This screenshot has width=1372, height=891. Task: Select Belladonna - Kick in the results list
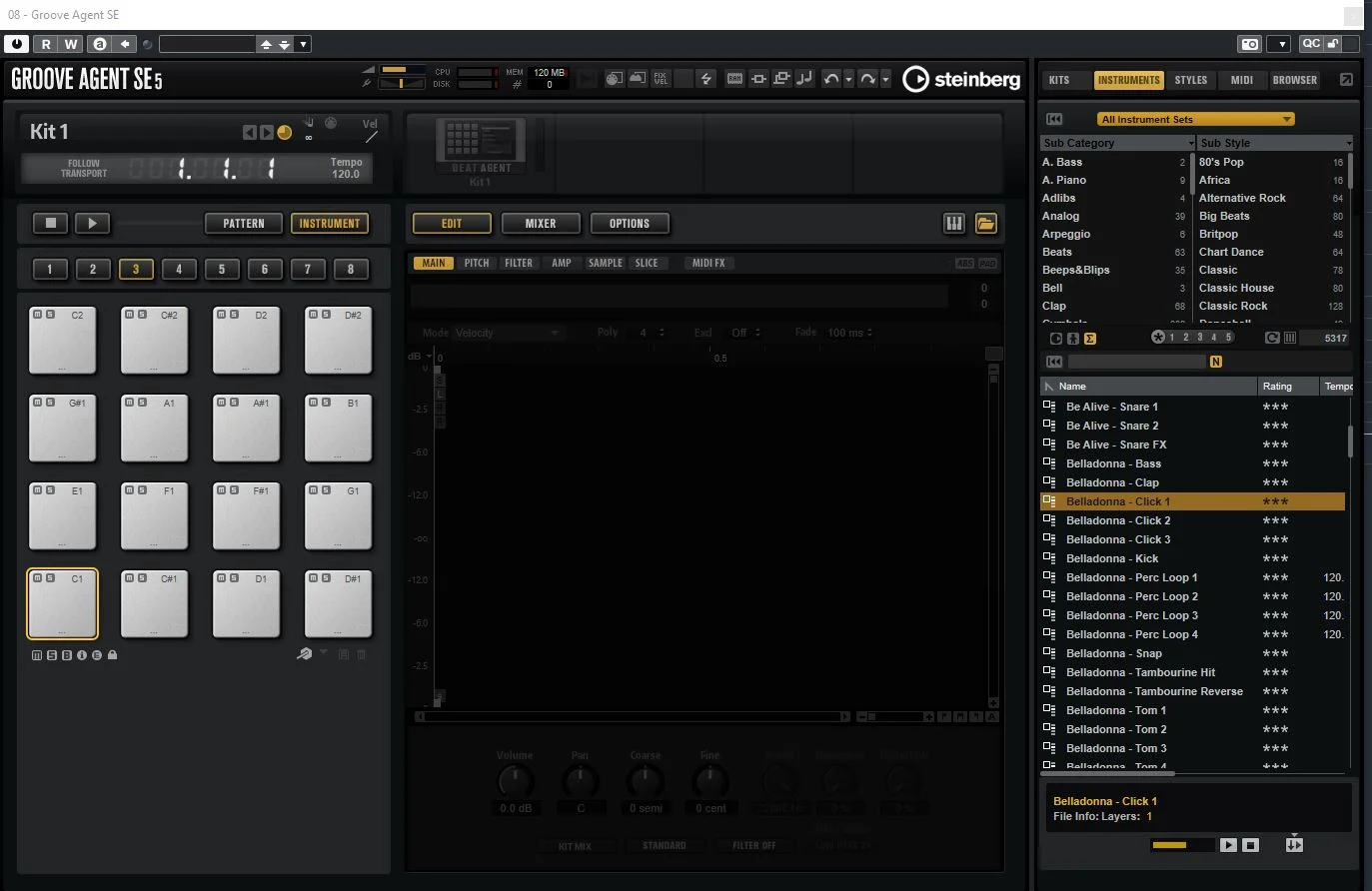1193,558
